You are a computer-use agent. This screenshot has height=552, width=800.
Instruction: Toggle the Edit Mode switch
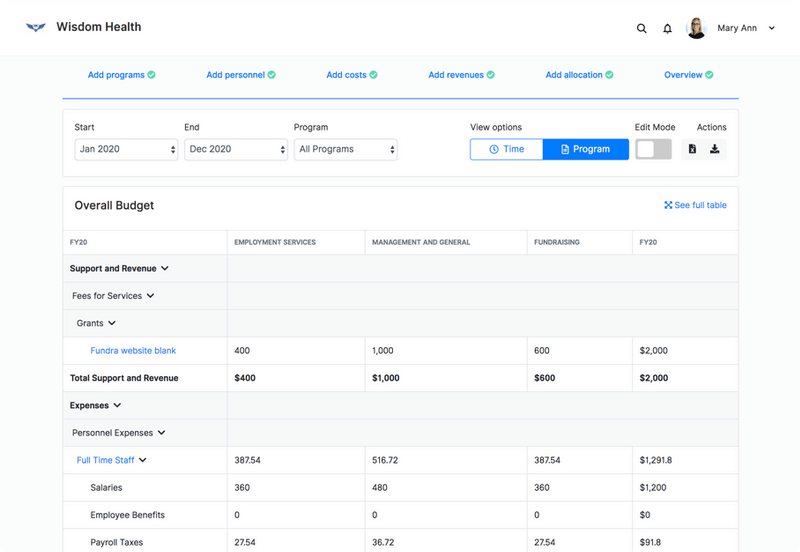[x=653, y=149]
